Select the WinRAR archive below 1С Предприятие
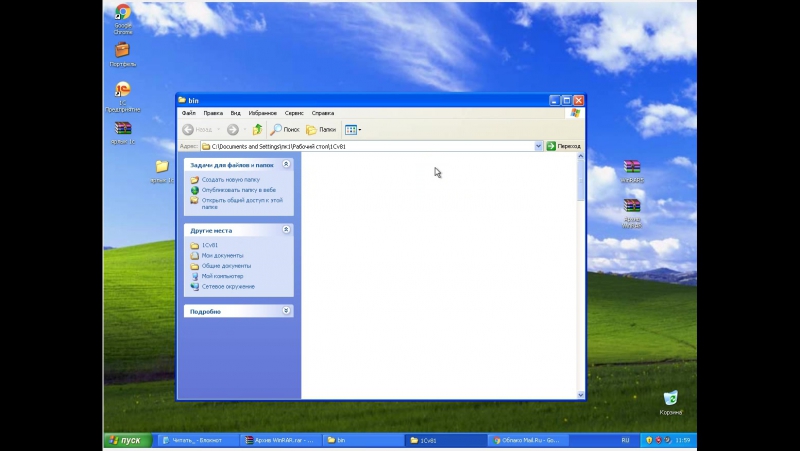 tap(122, 133)
